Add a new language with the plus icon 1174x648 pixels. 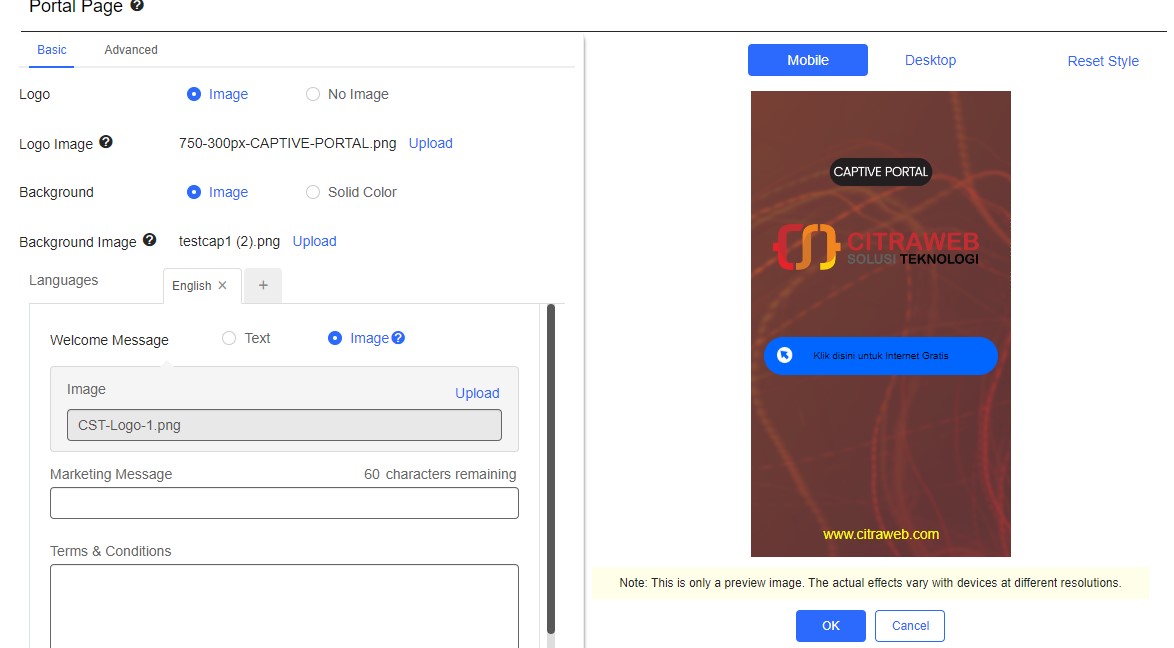tap(262, 285)
